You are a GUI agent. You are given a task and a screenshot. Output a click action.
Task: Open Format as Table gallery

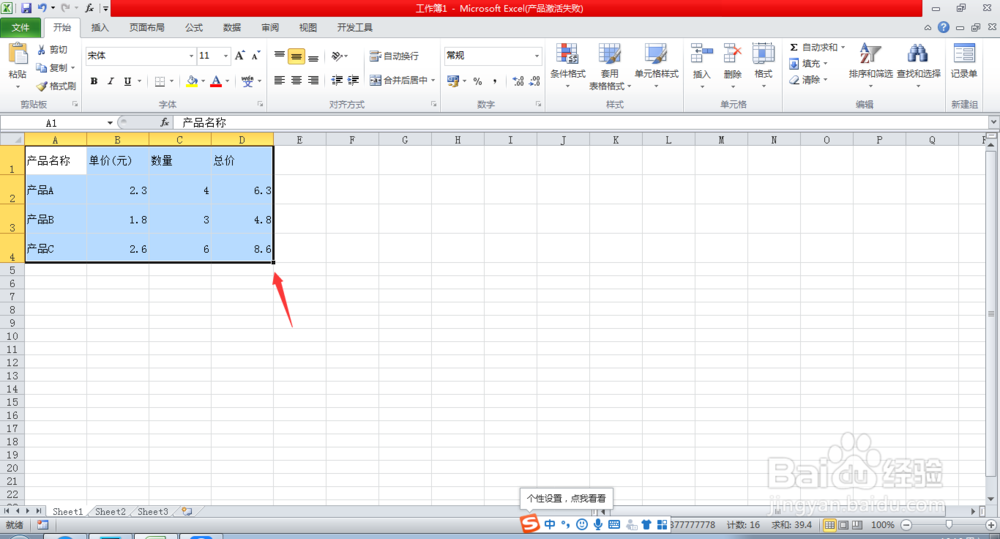(609, 66)
